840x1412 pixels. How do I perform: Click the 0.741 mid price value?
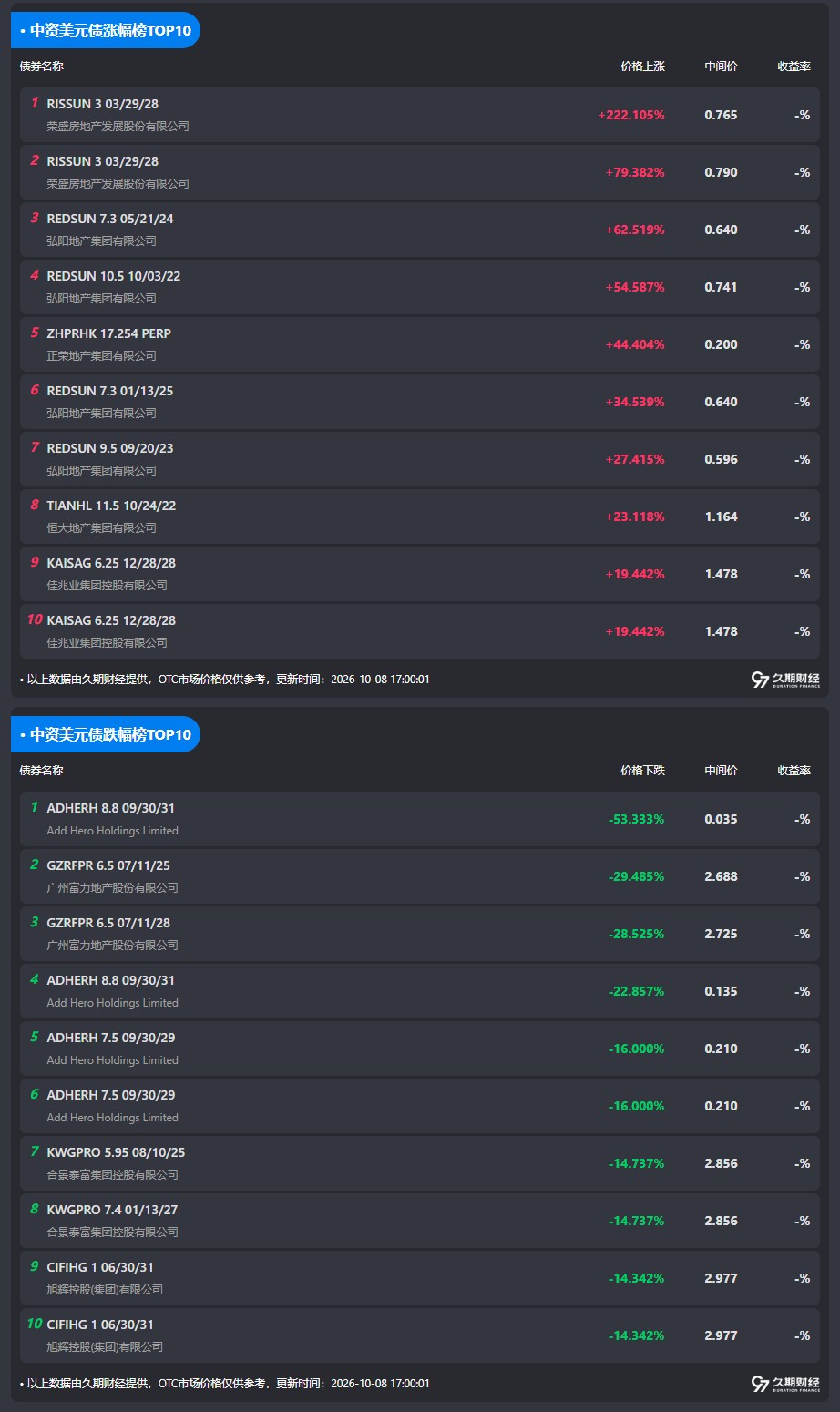[721, 288]
